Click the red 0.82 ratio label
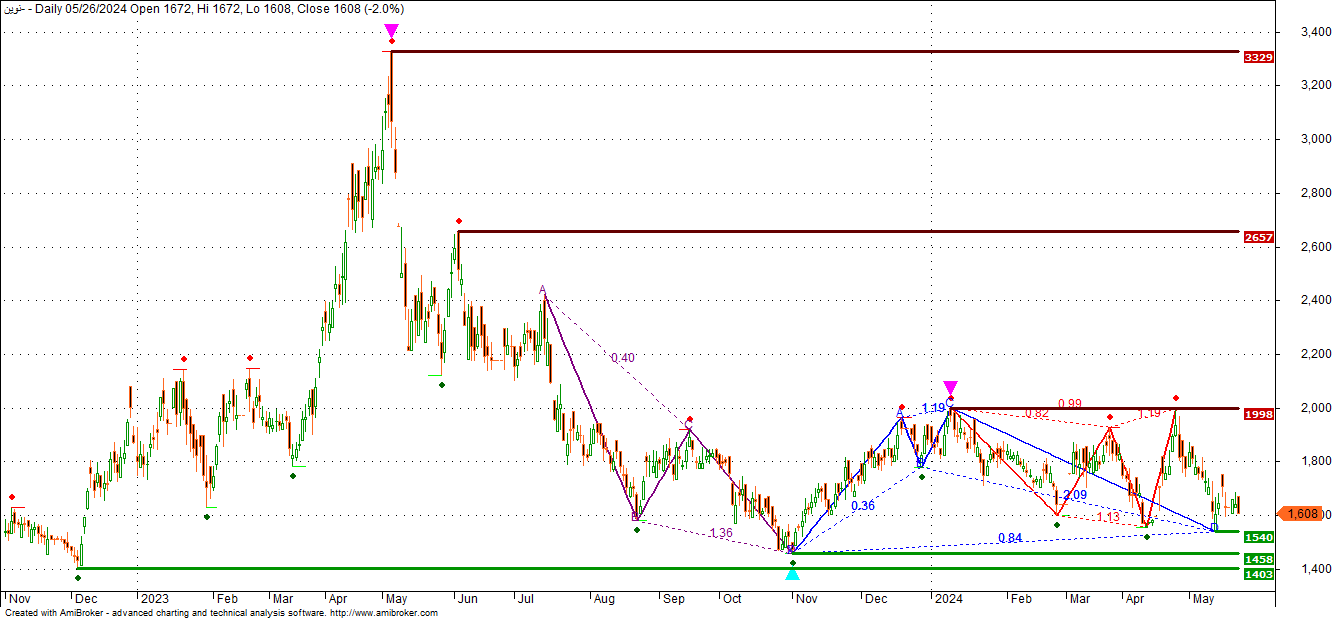Viewport: 1336px width, 619px height. click(1036, 413)
